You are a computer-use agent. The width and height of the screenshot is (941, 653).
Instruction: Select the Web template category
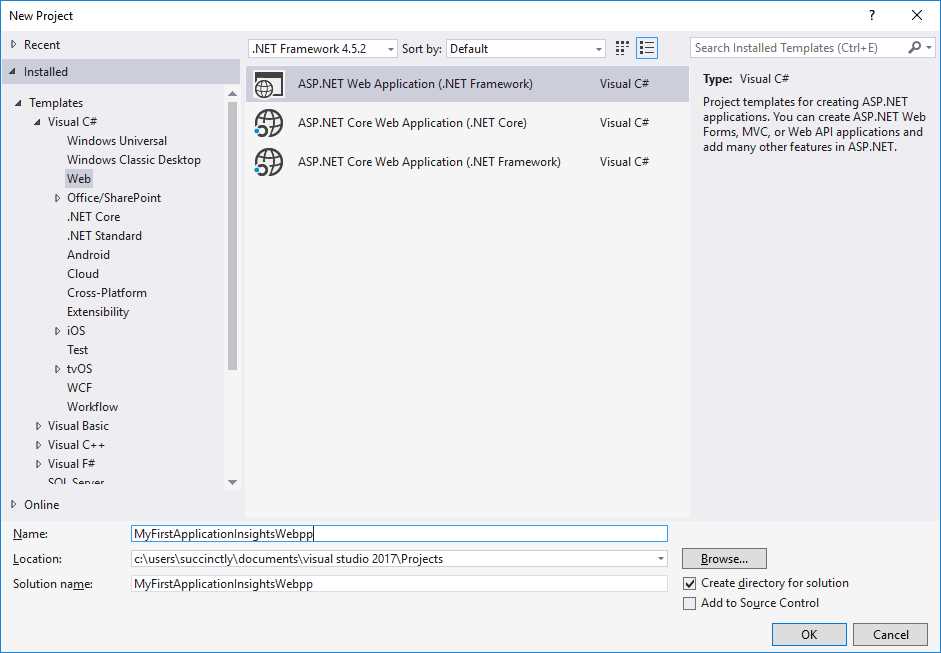point(79,178)
